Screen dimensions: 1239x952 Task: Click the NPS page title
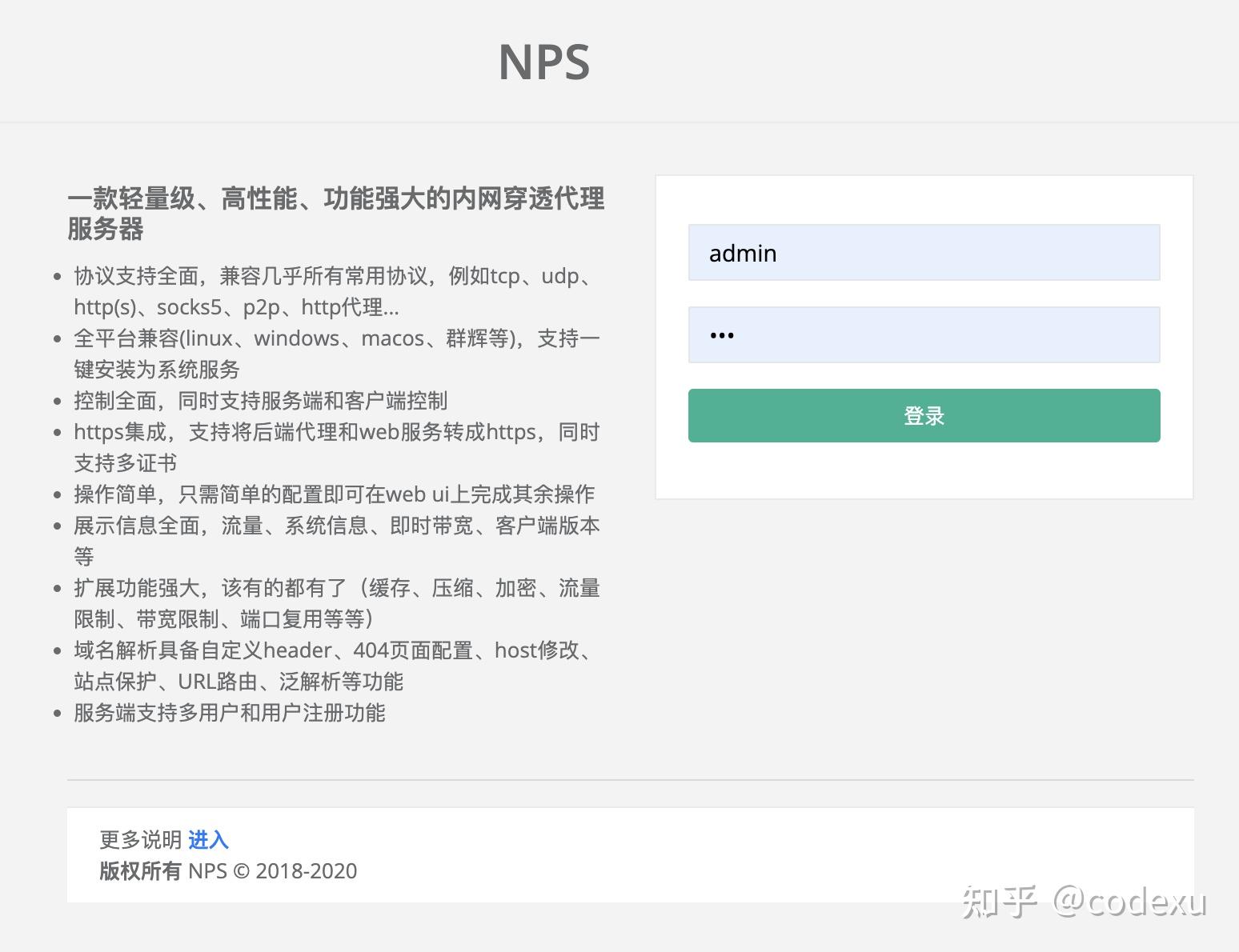pyautogui.click(x=543, y=61)
